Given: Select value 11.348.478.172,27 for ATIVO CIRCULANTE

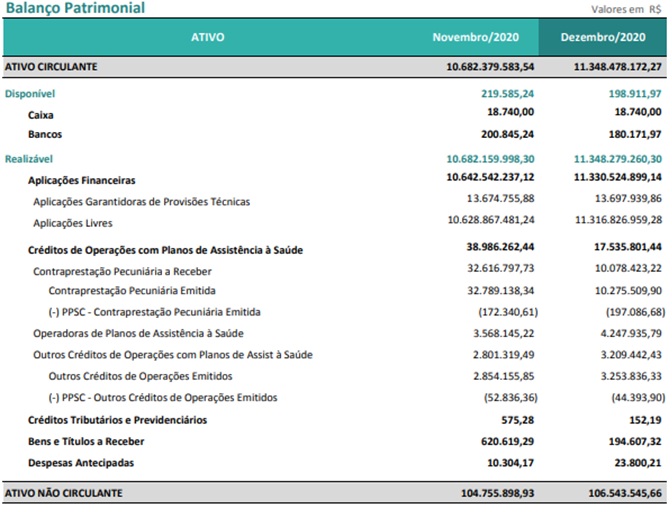Looking at the screenshot, I should pyautogui.click(x=618, y=67).
